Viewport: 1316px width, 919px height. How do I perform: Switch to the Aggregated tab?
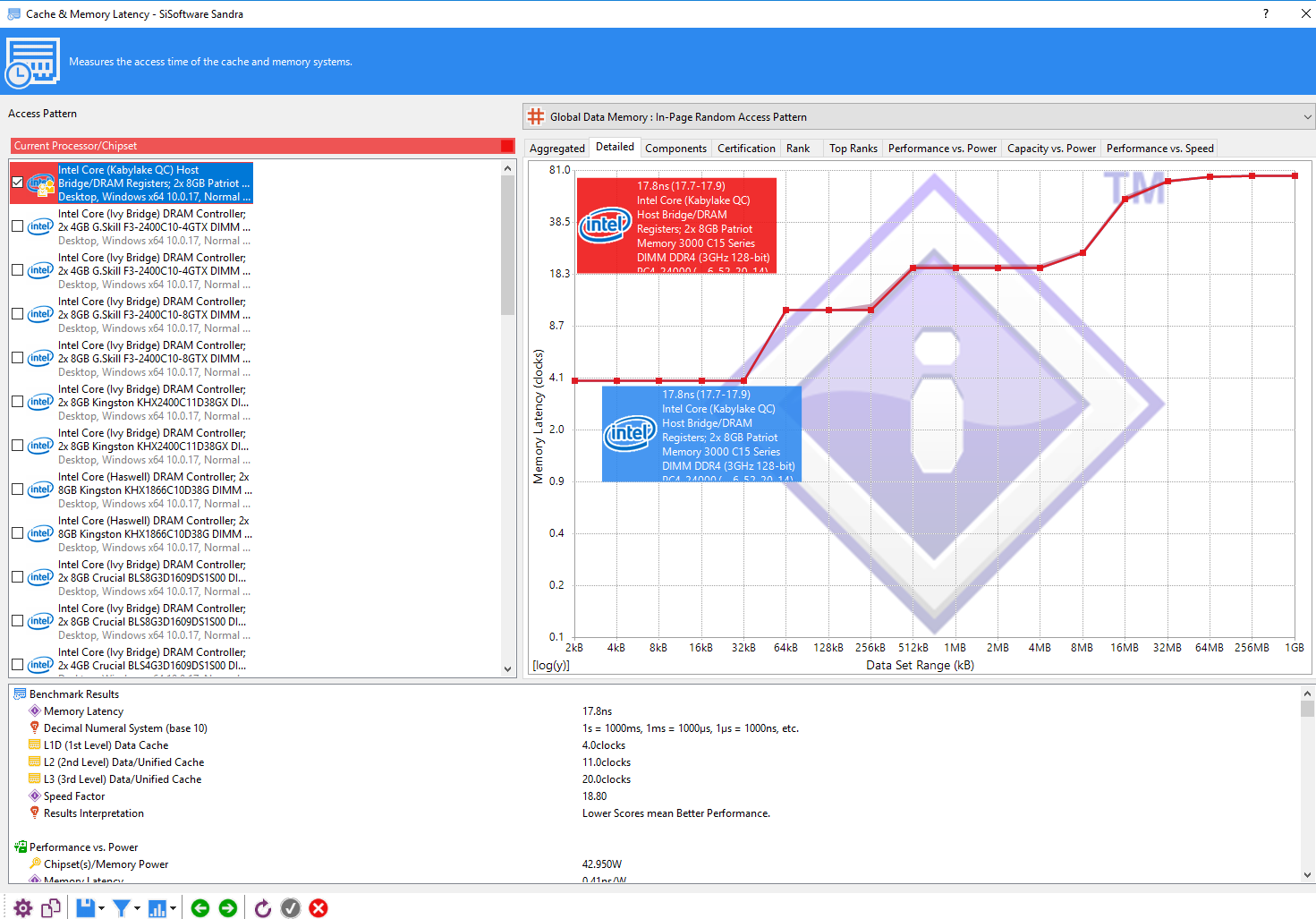557,149
